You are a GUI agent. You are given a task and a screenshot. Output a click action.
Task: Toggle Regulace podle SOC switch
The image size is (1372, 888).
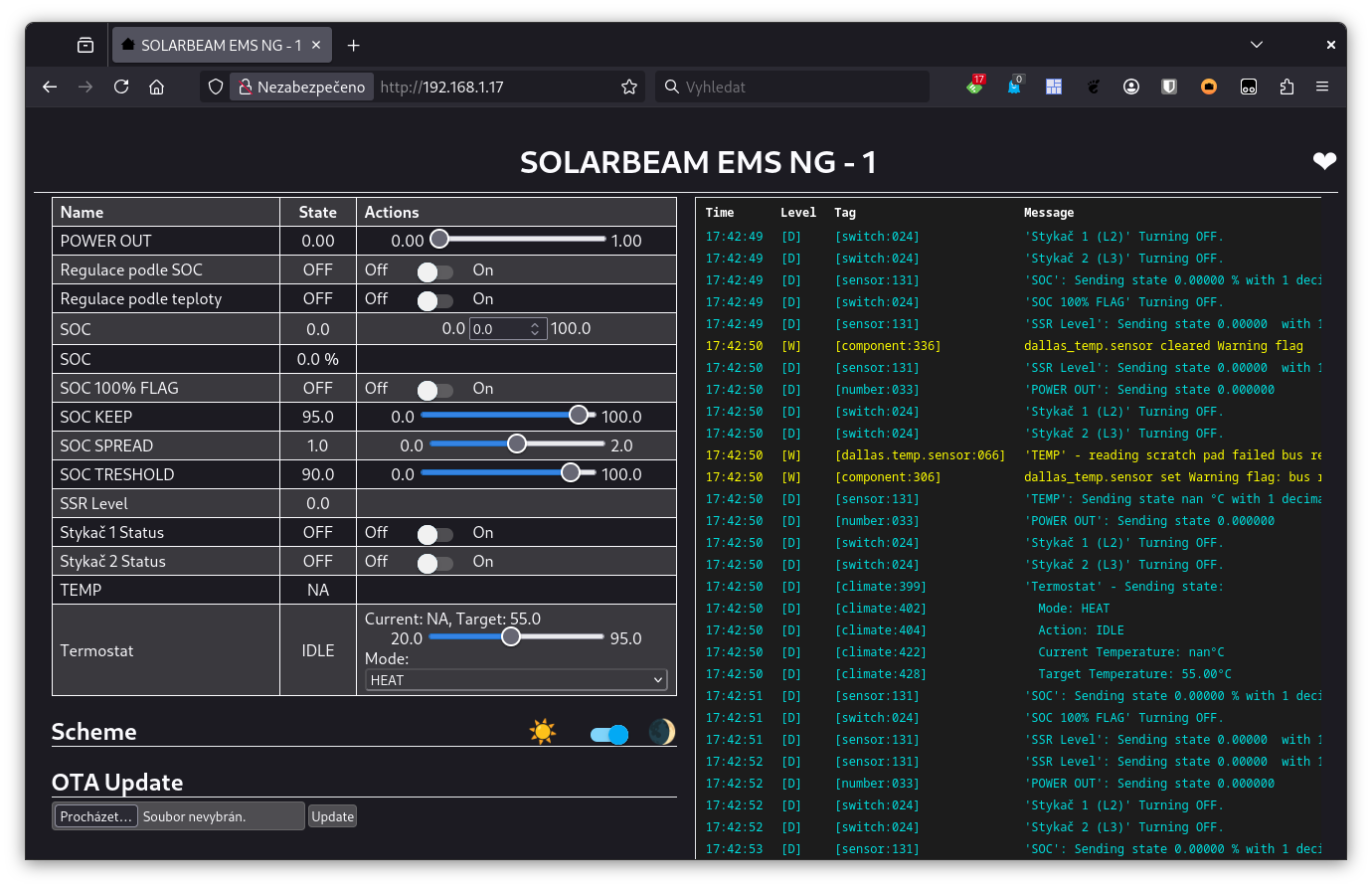click(x=434, y=271)
